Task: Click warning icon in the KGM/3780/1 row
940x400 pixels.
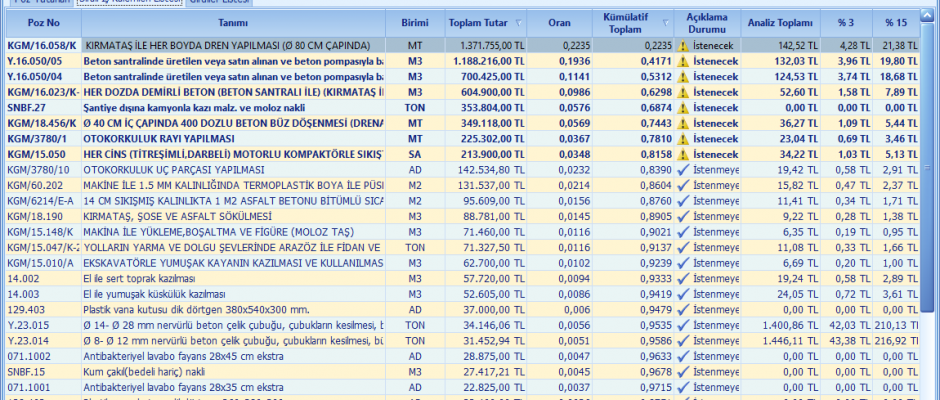Action: point(683,138)
